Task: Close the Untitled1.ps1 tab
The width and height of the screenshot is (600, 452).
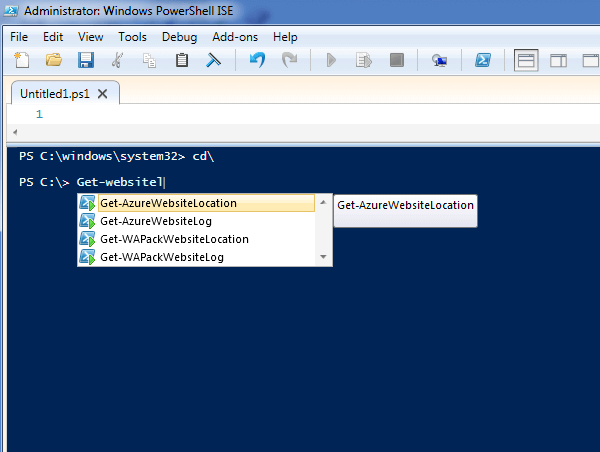Action: pyautogui.click(x=103, y=94)
